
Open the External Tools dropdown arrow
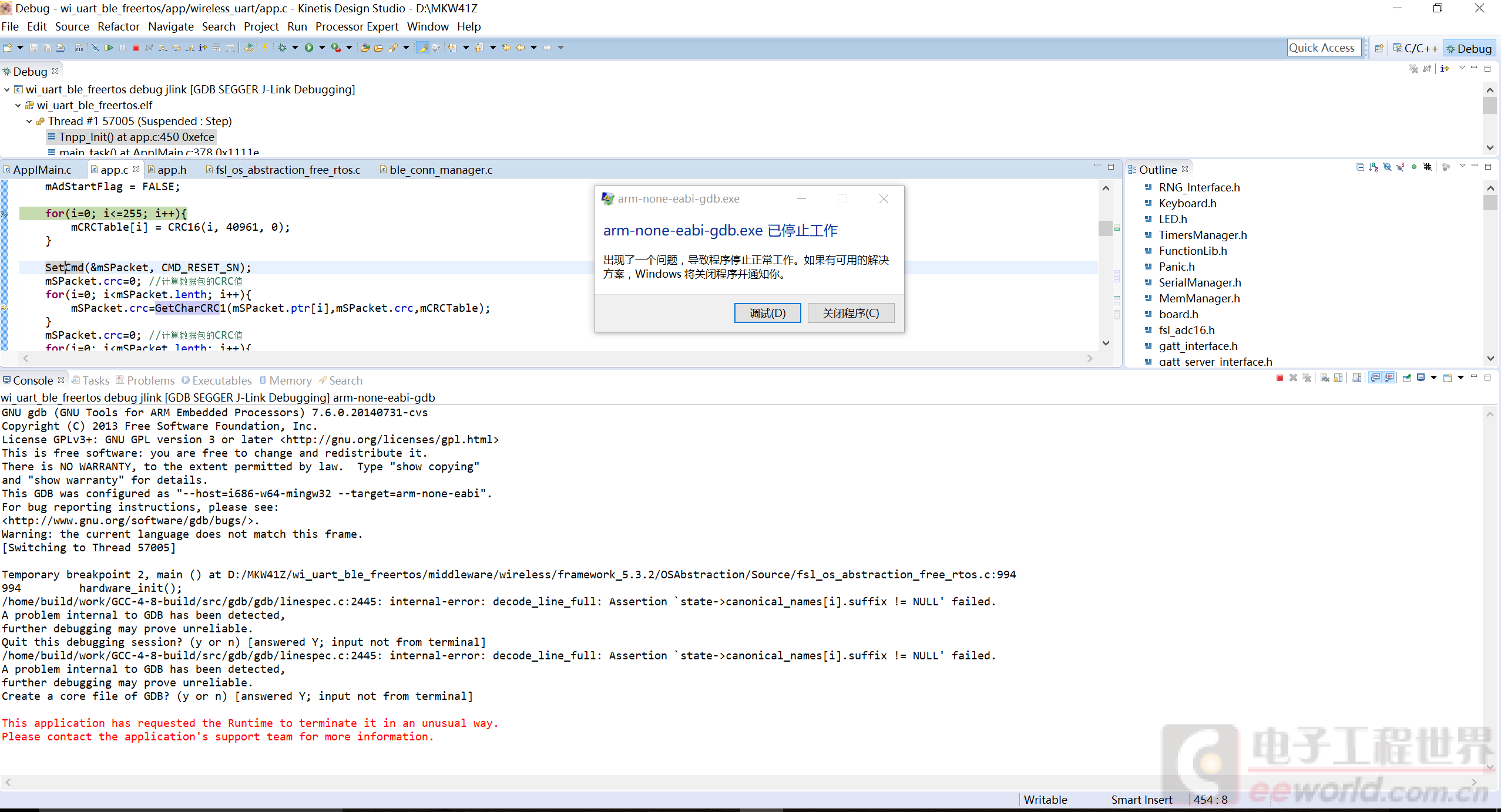point(349,48)
